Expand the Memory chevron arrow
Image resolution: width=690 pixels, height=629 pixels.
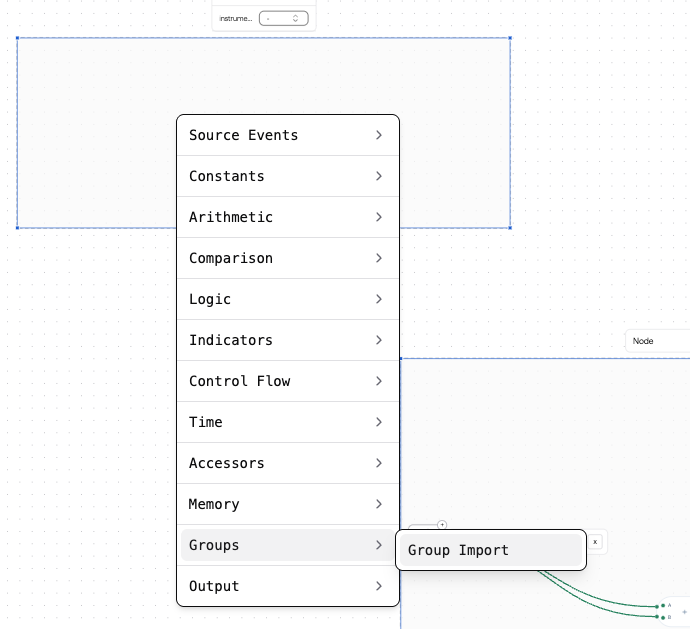point(379,504)
